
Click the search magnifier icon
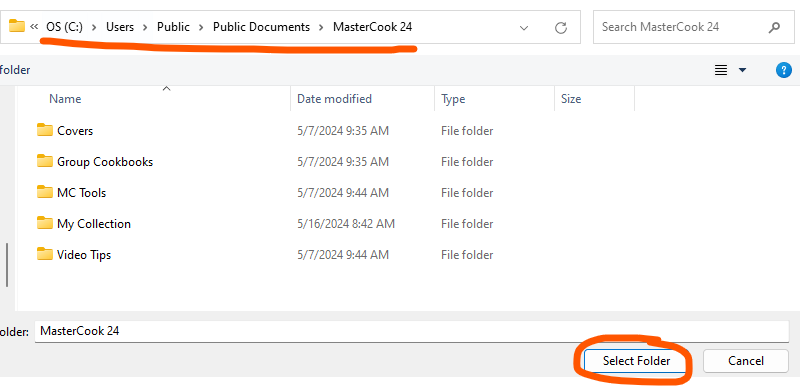point(774,27)
